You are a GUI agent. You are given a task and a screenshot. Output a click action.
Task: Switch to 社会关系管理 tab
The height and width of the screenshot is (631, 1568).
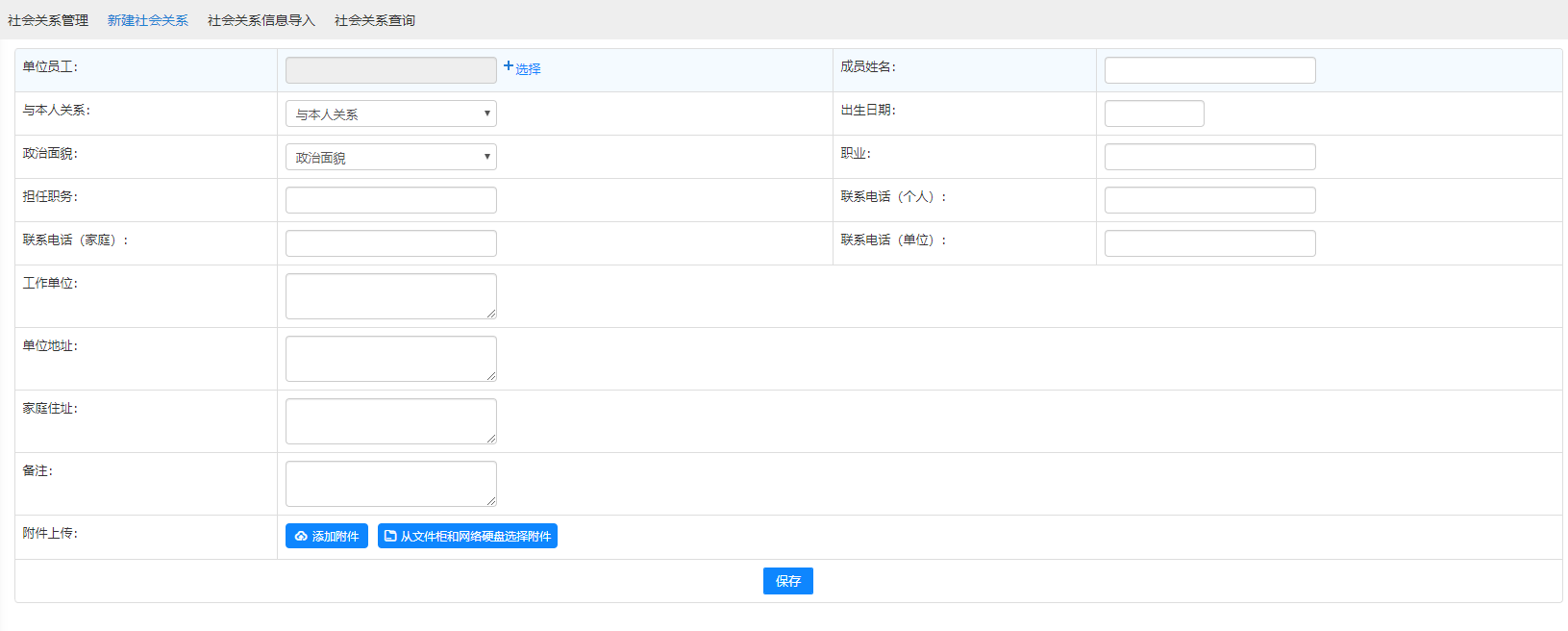48,20
